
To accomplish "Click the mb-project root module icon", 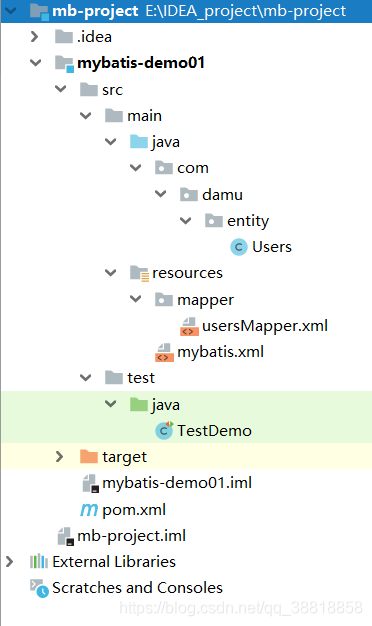I will pyautogui.click(x=39, y=11).
